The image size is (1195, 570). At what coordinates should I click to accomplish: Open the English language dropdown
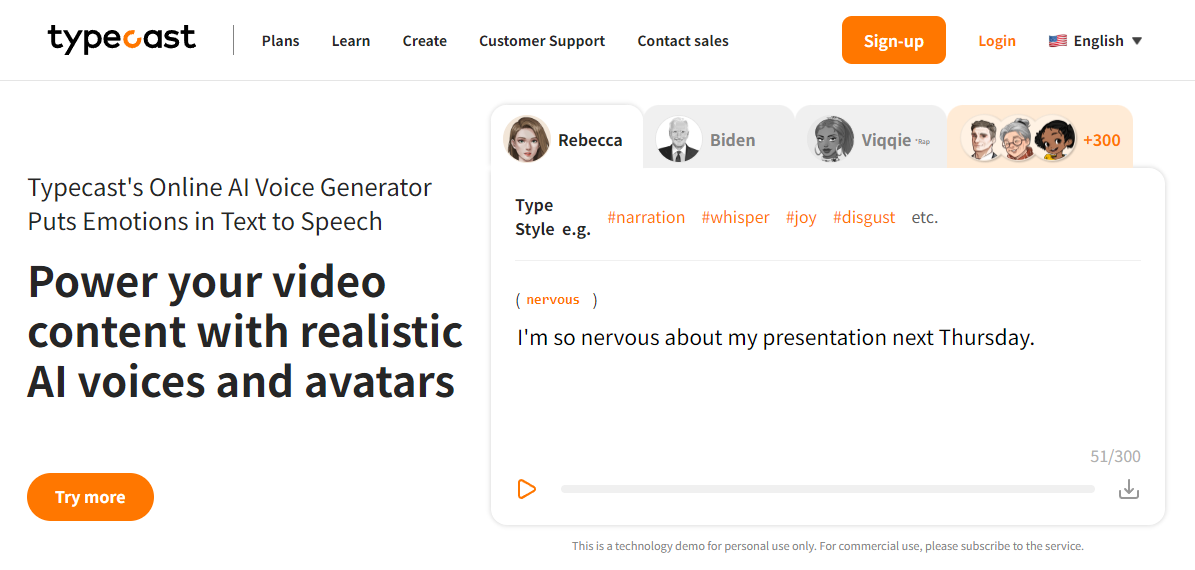point(1096,41)
